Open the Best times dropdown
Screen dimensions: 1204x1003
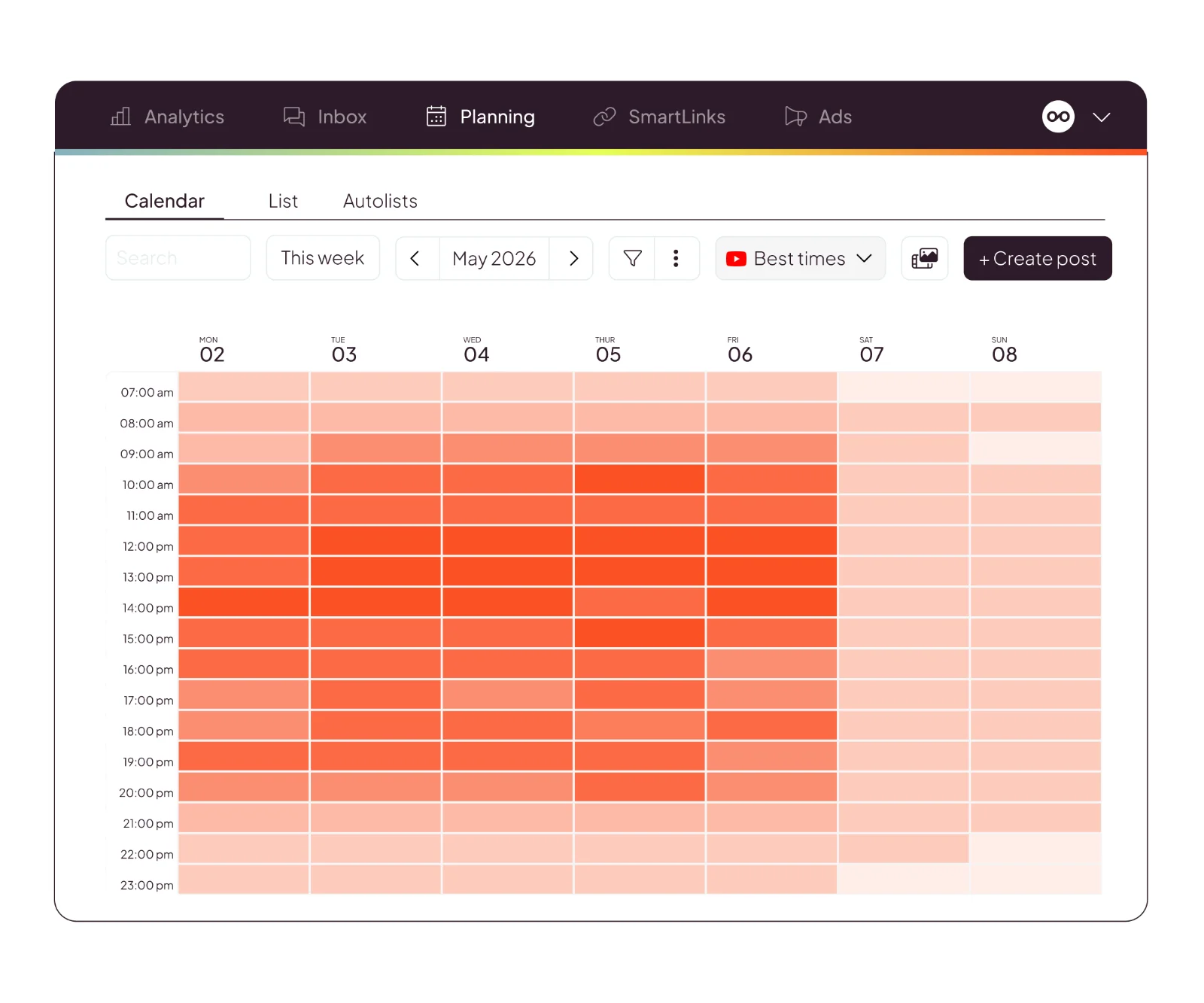click(x=800, y=258)
